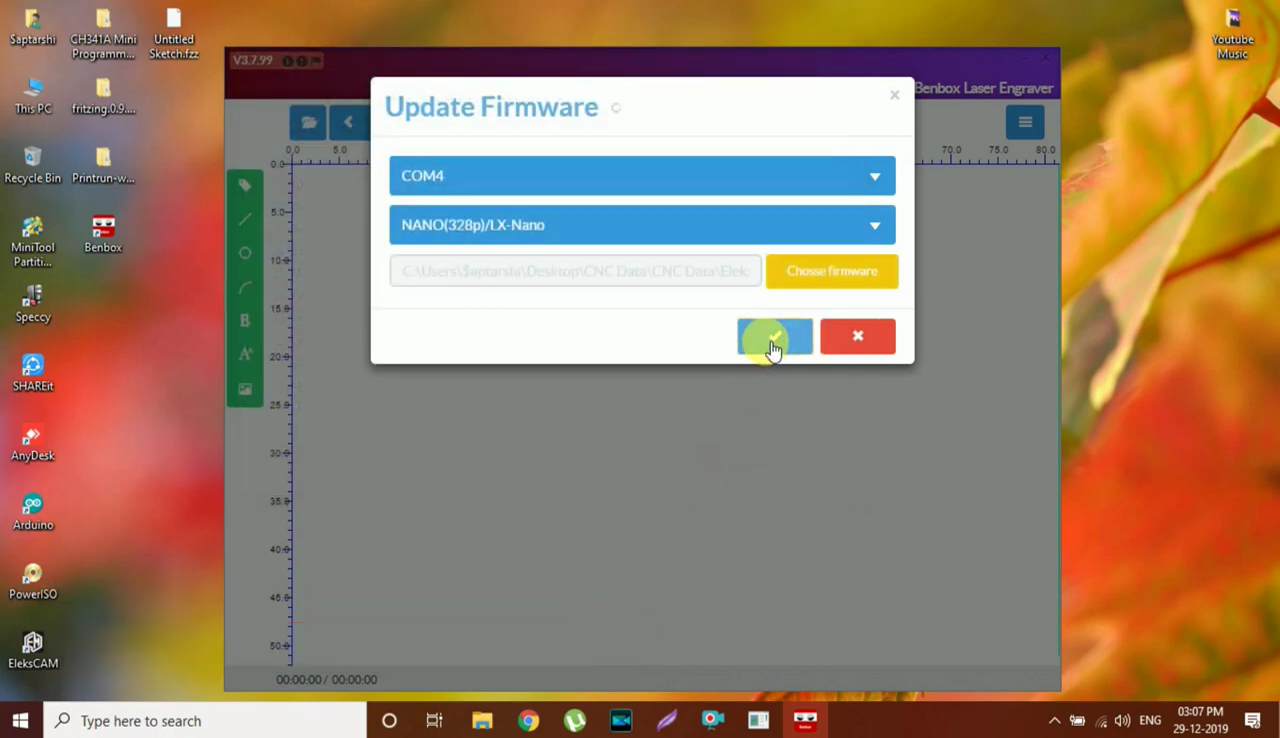The image size is (1280, 738).
Task: Select the line drawing tool
Action: [245, 219]
